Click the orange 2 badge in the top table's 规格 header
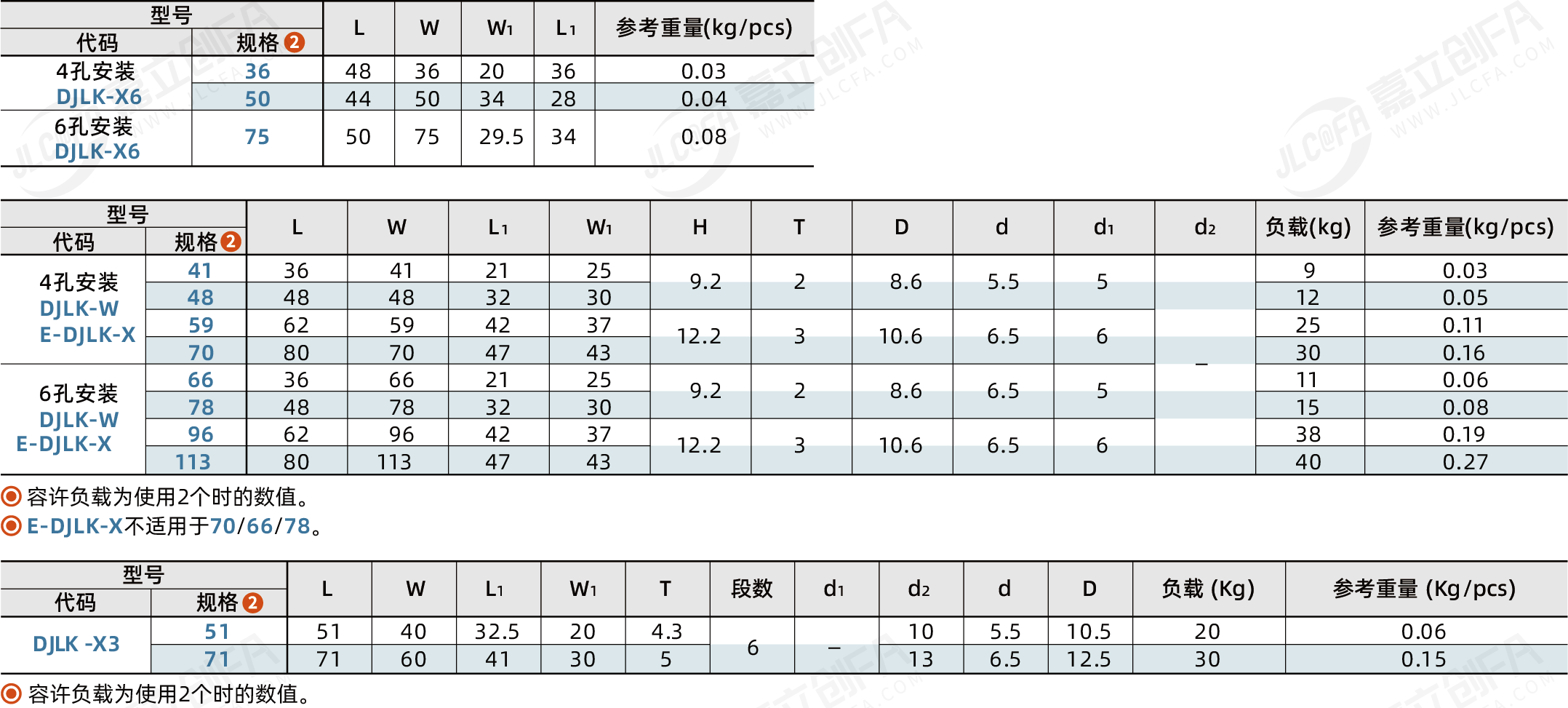Viewport: 1568px width, 708px height. click(x=294, y=42)
